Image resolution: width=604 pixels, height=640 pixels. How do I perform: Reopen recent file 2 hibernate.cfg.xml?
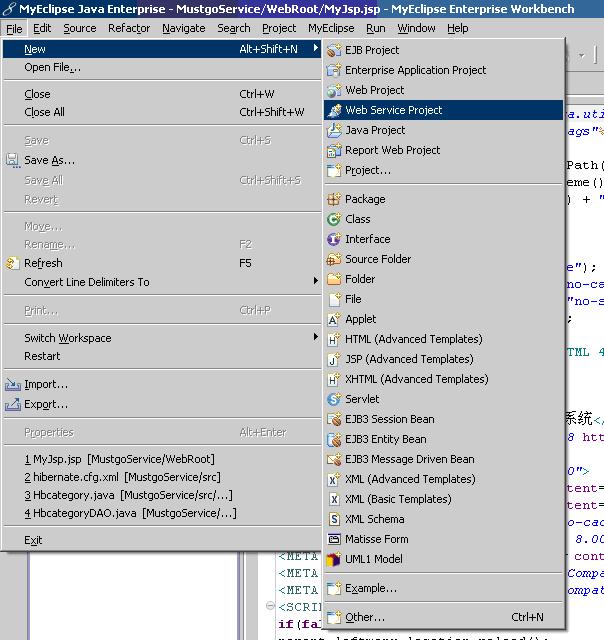click(x=162, y=477)
